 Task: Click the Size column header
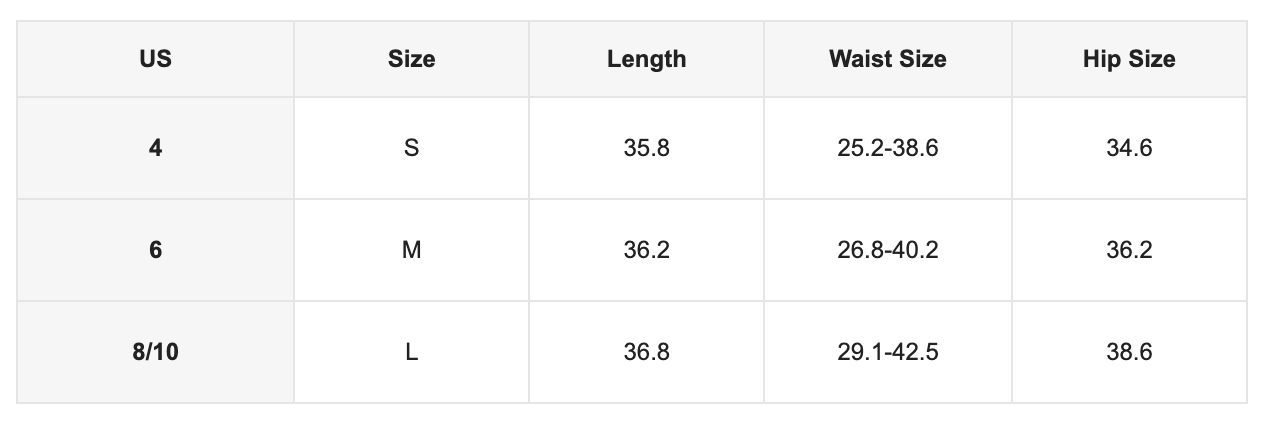(x=411, y=59)
